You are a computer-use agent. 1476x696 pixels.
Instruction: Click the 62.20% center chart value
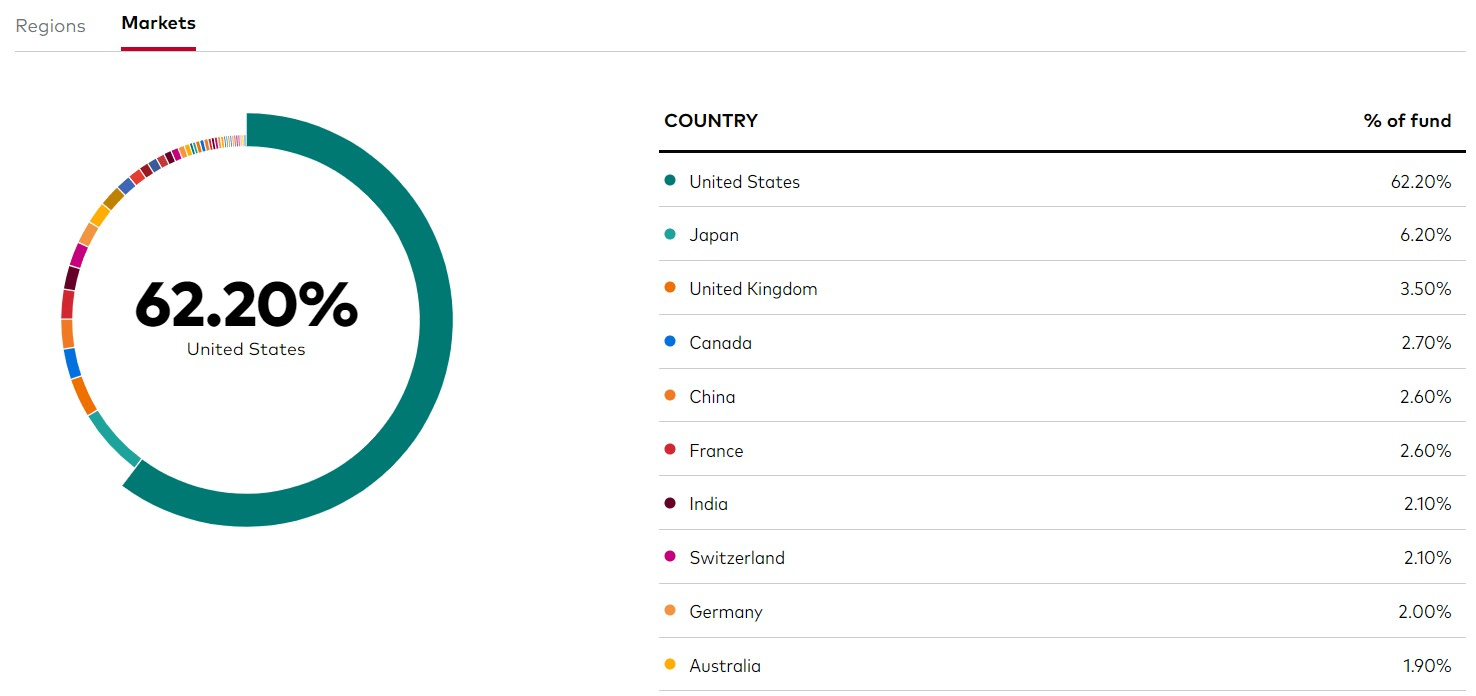coord(246,305)
